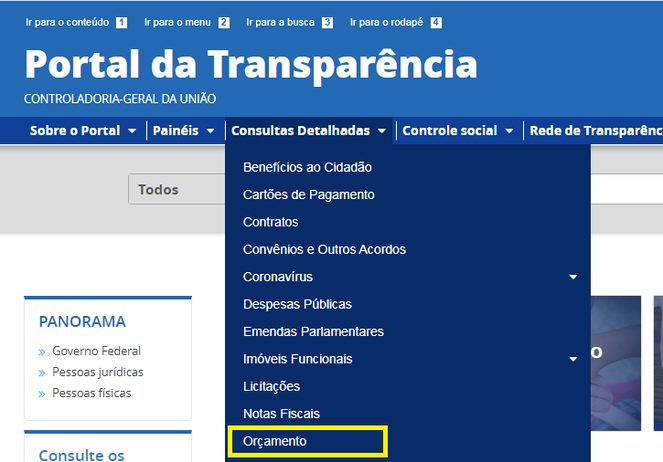Open the Todos search filter dropdown
This screenshot has width=663, height=462.
click(x=177, y=189)
